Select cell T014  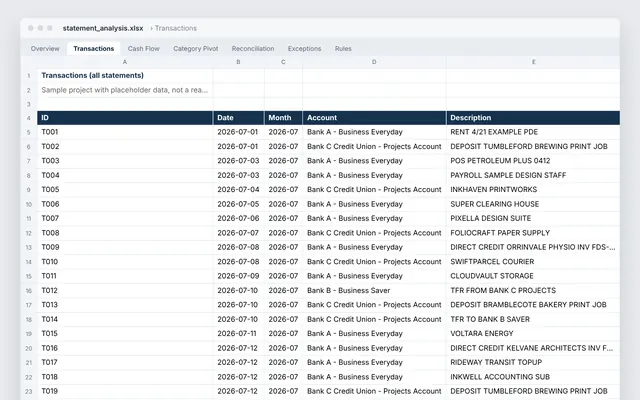pos(124,319)
